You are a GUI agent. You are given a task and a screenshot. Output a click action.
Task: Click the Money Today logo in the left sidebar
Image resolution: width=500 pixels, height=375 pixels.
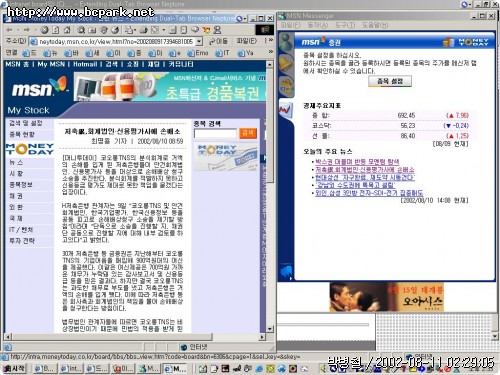tap(30, 149)
